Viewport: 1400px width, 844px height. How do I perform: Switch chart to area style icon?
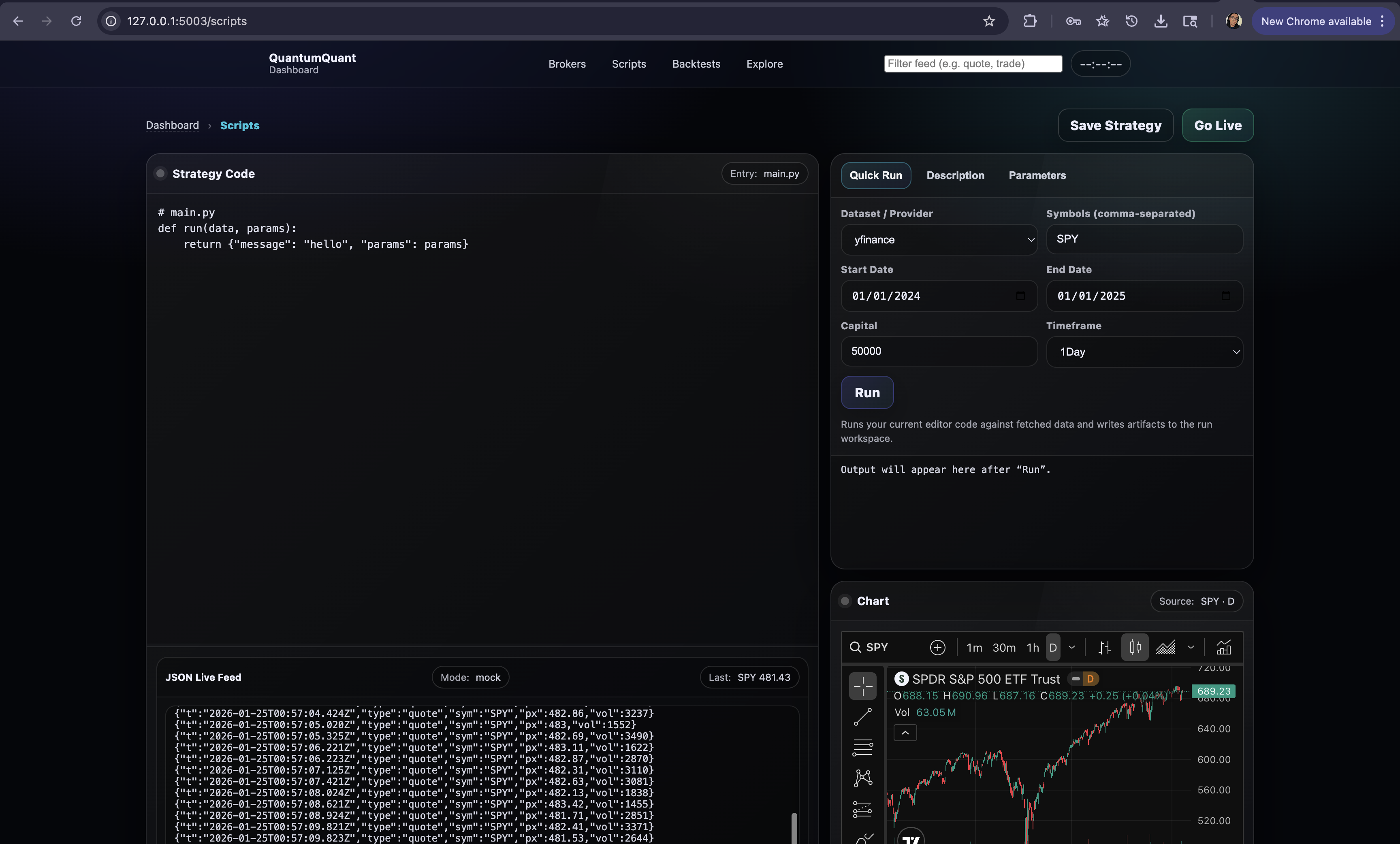point(1165,648)
